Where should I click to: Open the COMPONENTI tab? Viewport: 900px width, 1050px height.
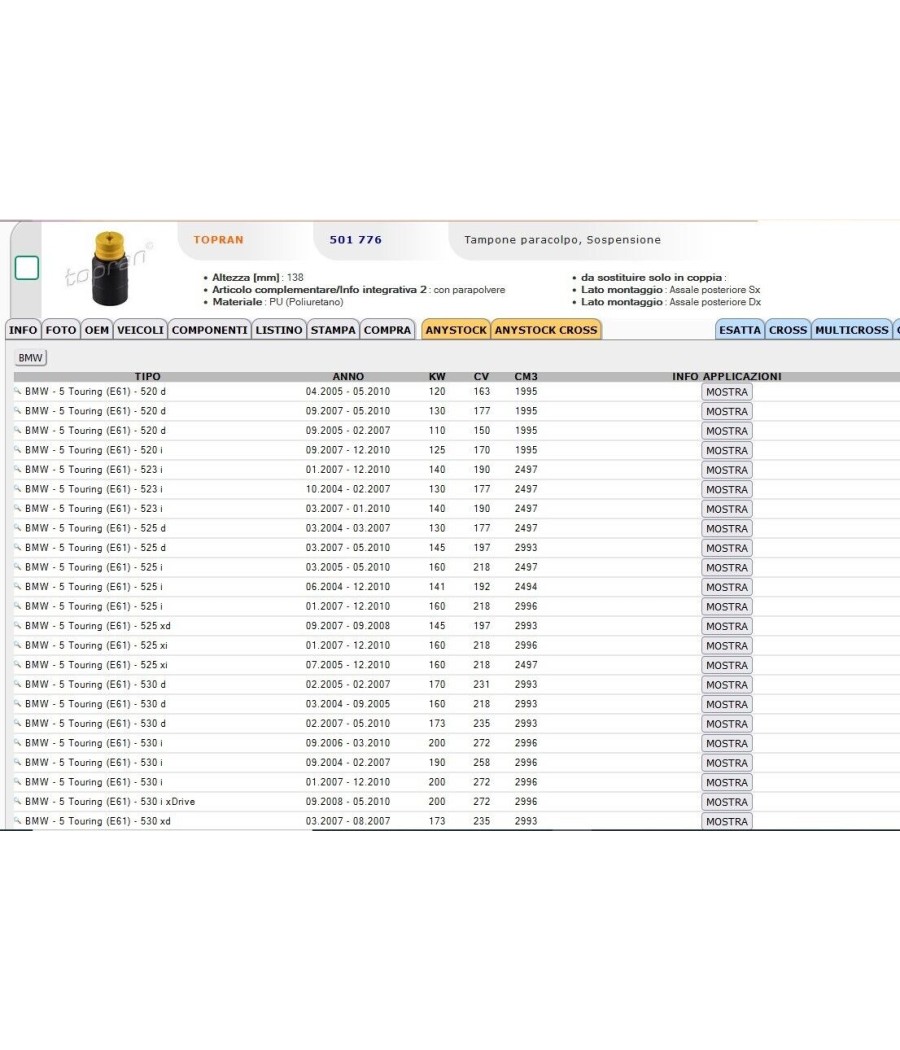pos(210,330)
